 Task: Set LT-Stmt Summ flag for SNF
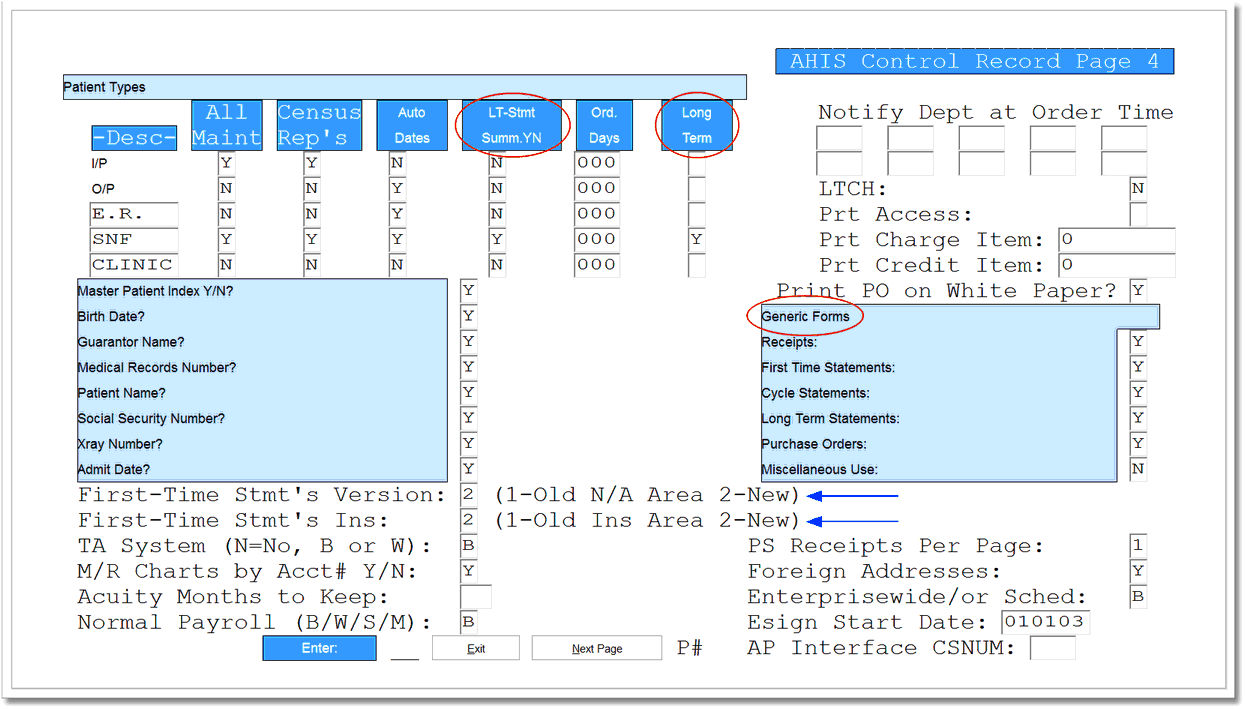tap(497, 240)
